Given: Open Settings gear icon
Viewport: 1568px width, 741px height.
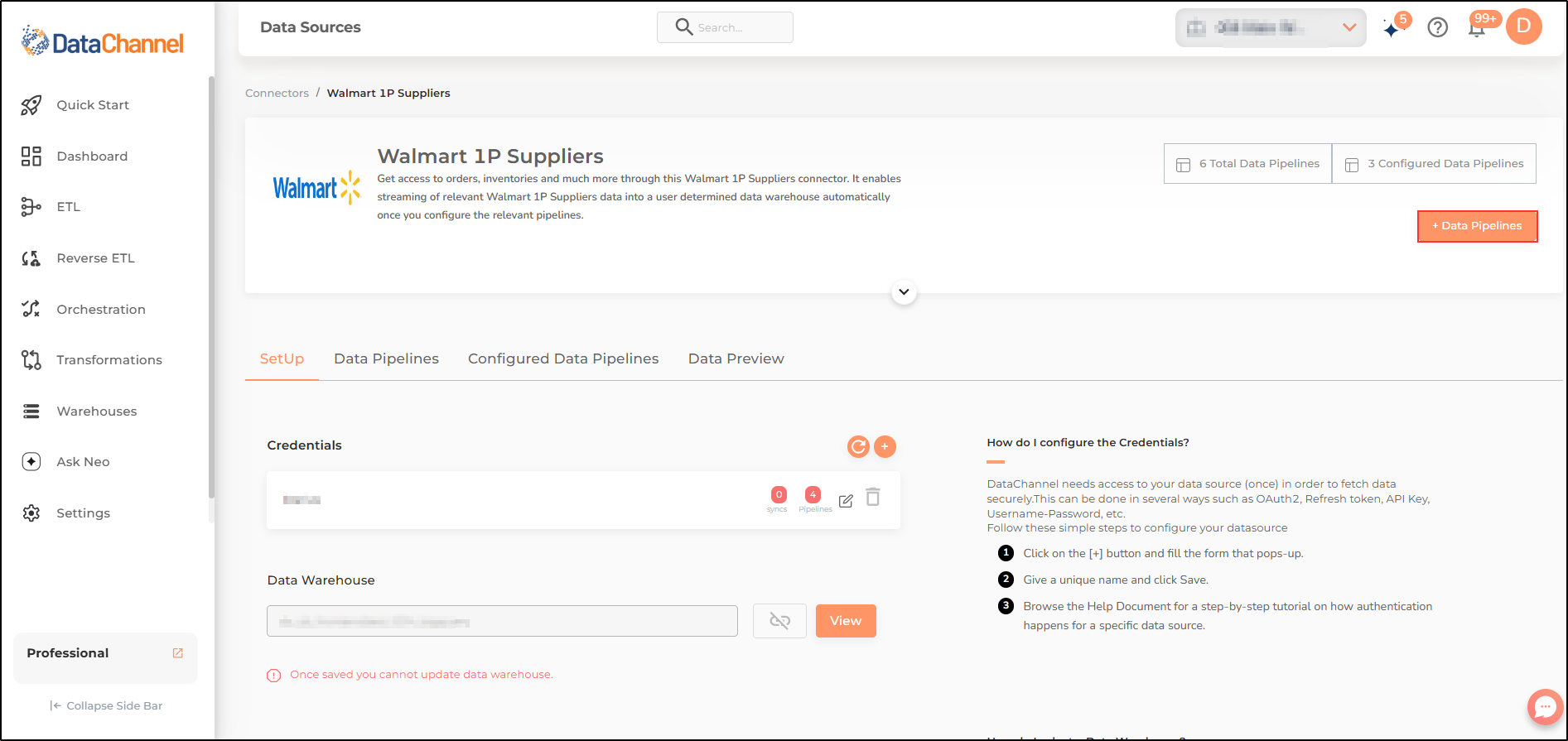Looking at the screenshot, I should point(31,513).
